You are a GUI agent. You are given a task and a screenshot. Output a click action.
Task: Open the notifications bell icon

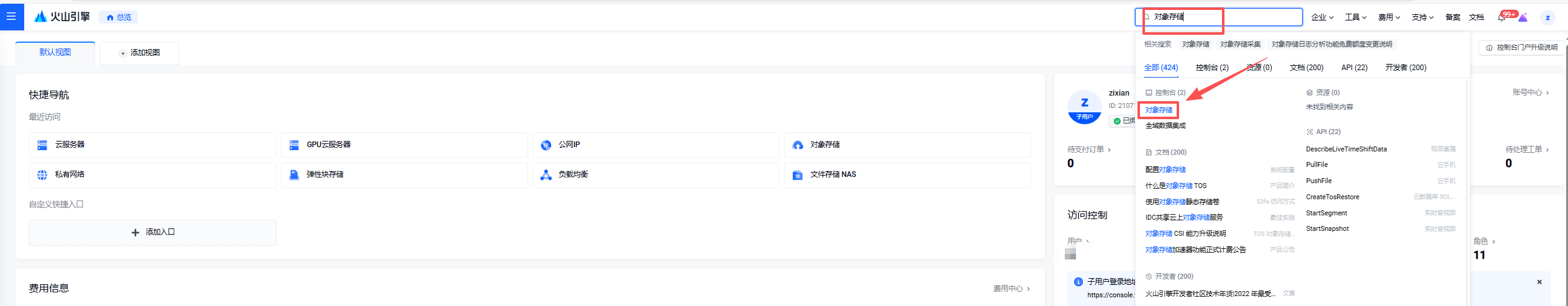tap(1502, 17)
